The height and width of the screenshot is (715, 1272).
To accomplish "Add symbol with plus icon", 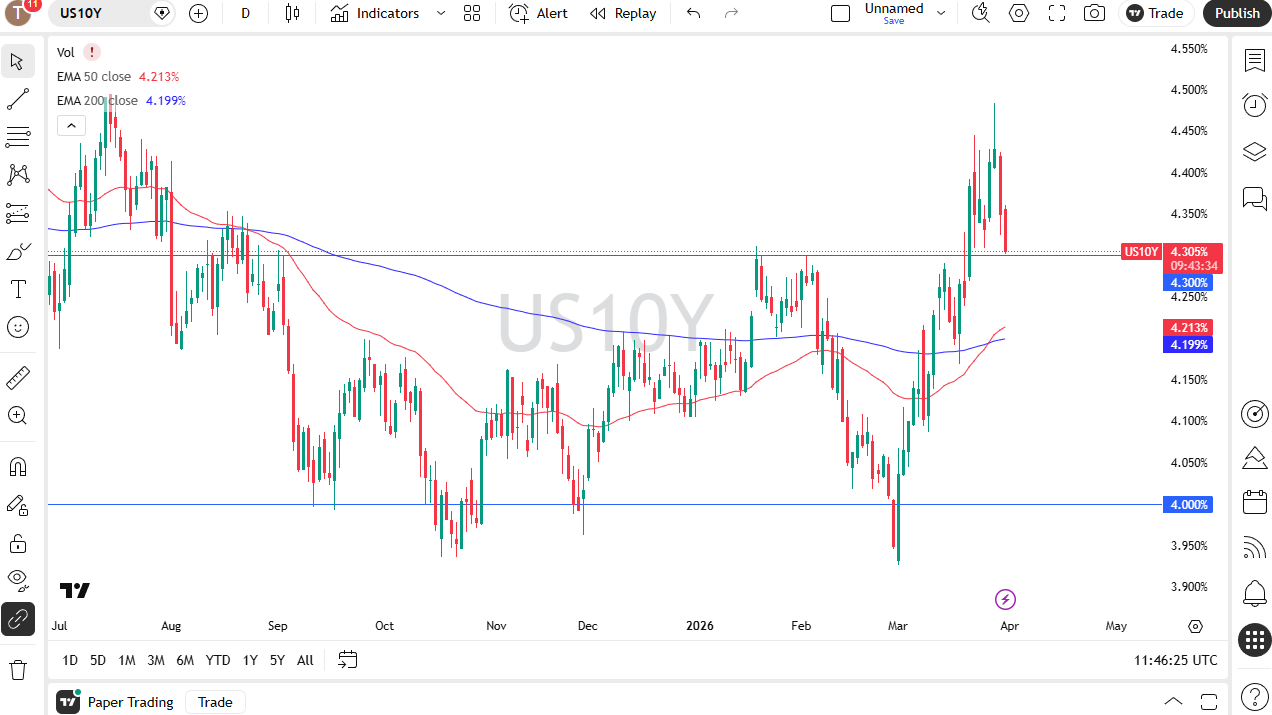I will click(x=198, y=13).
